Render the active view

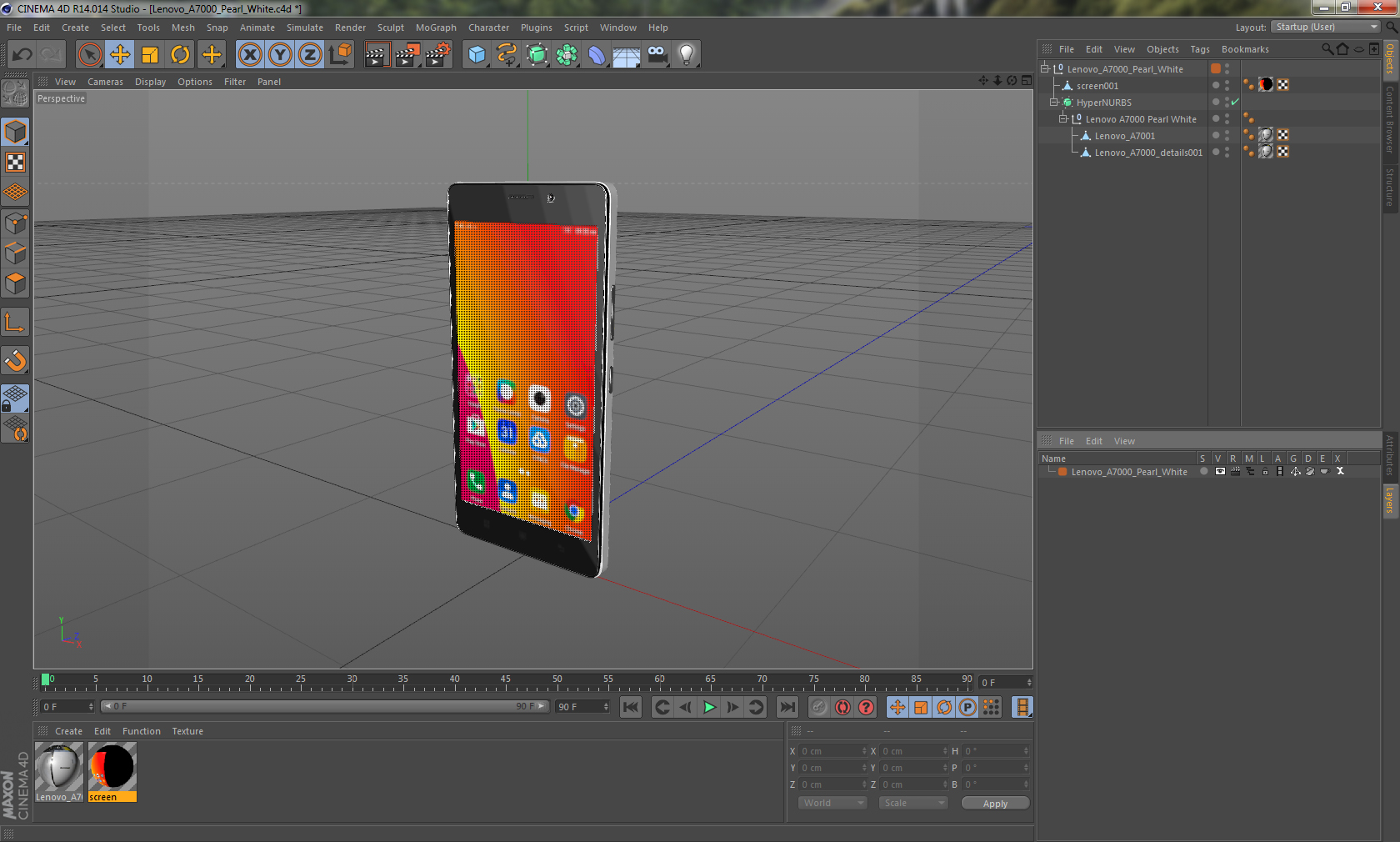tap(377, 55)
